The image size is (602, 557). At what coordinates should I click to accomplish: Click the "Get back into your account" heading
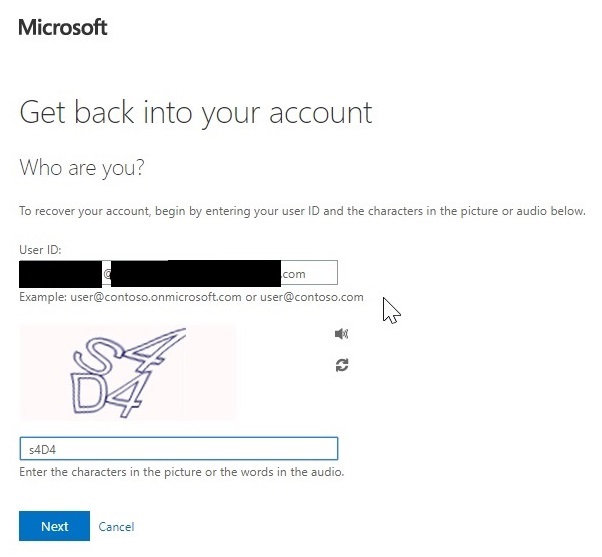tap(196, 112)
